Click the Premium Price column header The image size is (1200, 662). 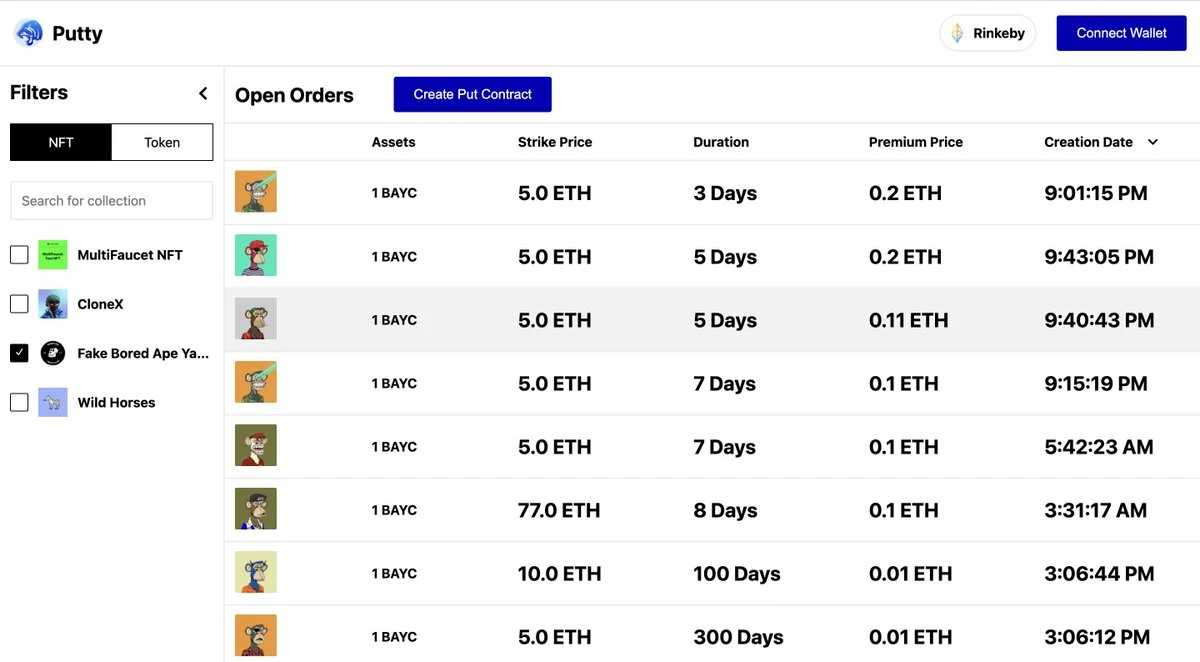click(916, 142)
